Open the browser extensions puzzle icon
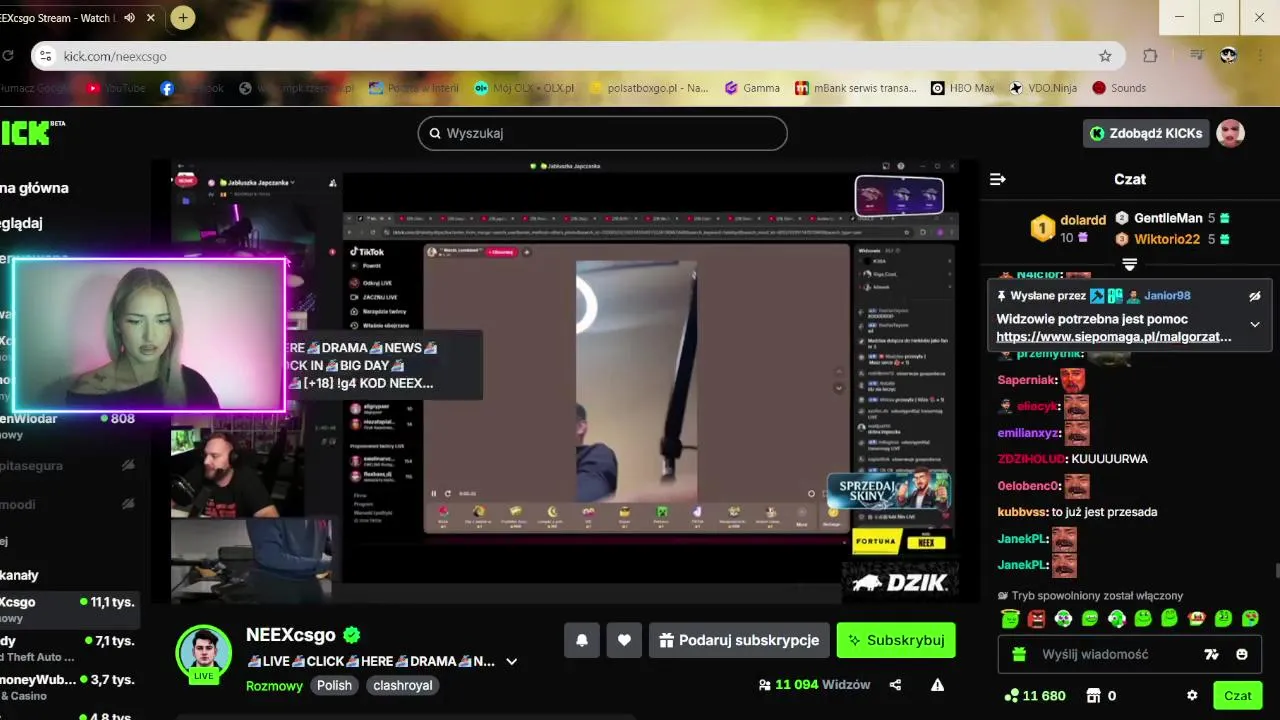This screenshot has width=1280, height=720. (1150, 56)
